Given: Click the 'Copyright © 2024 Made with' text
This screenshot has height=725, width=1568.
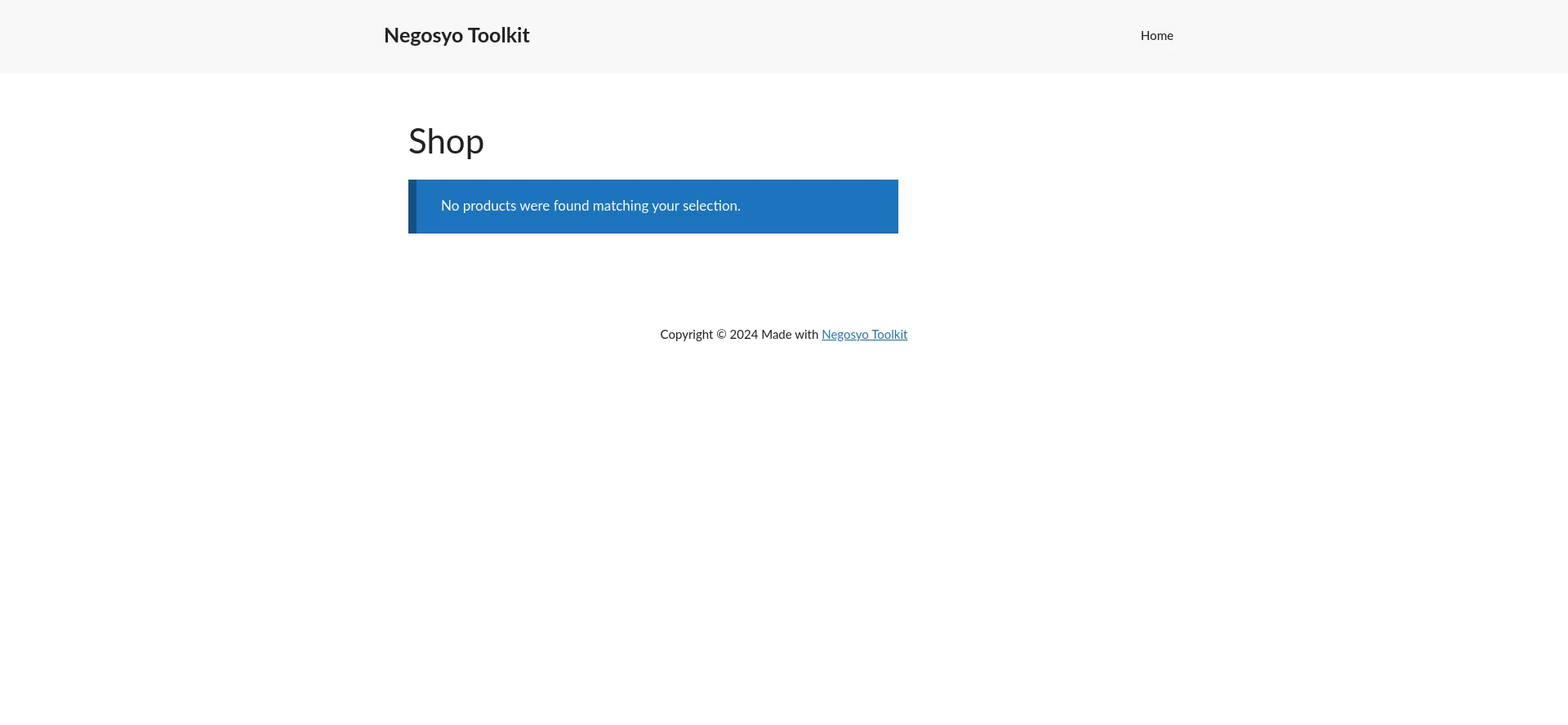Looking at the screenshot, I should click(x=739, y=335).
